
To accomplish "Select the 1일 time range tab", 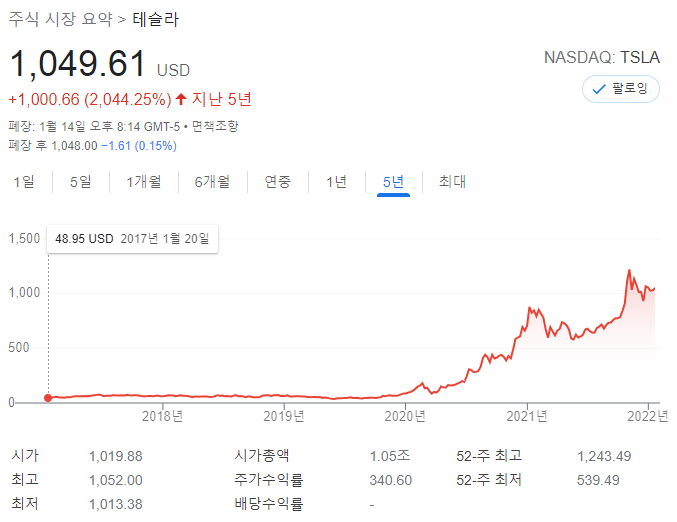I will tap(24, 182).
